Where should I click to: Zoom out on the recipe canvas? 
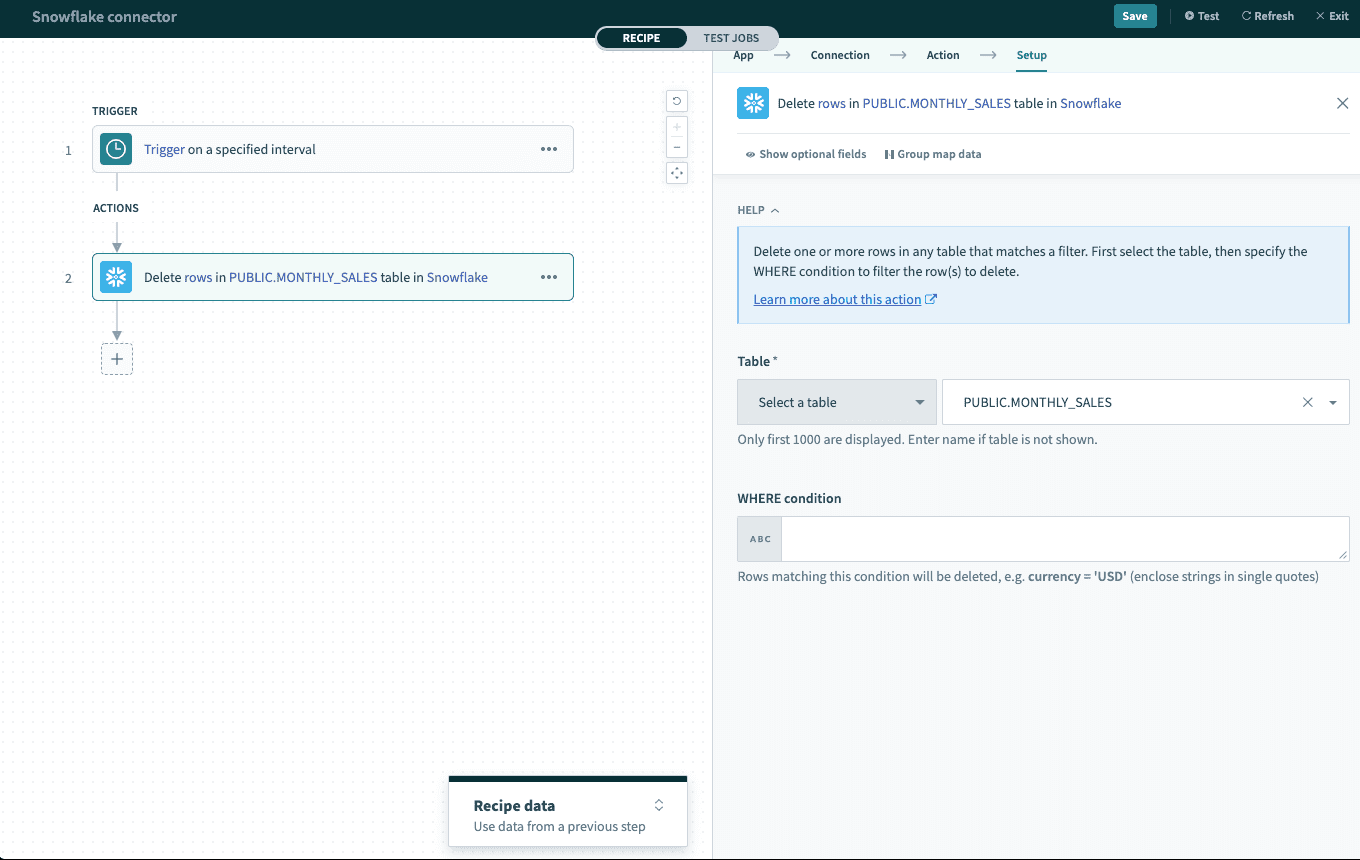coord(677,148)
